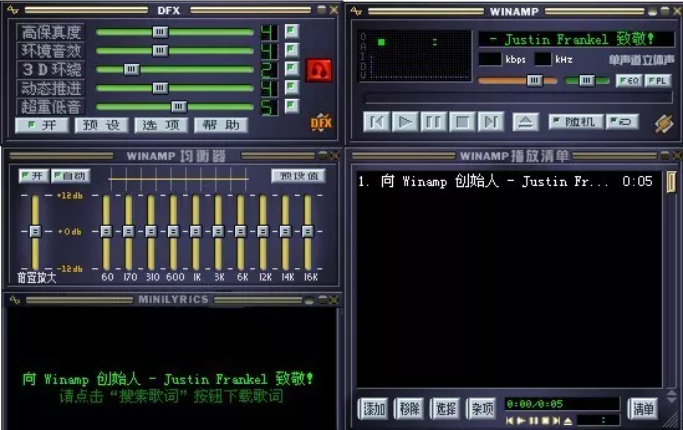683x430 pixels.
Task: Click the playlist vertical scrollbar handle
Action: 671,182
